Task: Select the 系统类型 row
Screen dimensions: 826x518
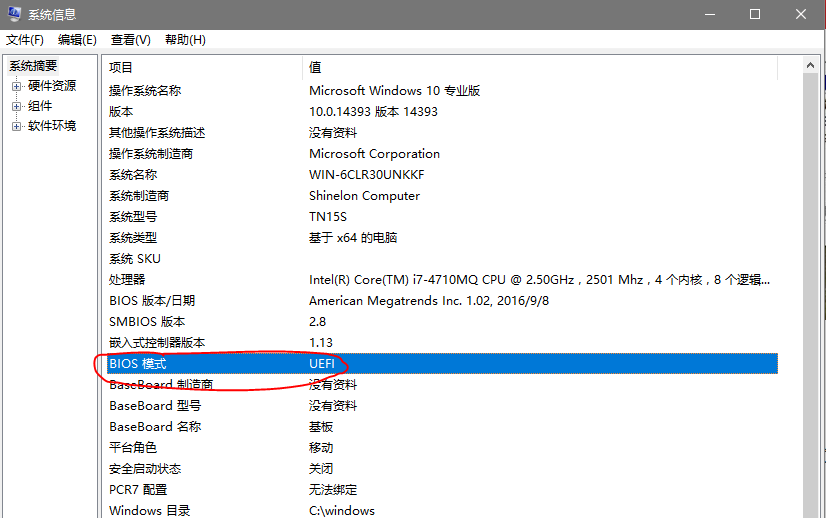Action: (442, 238)
